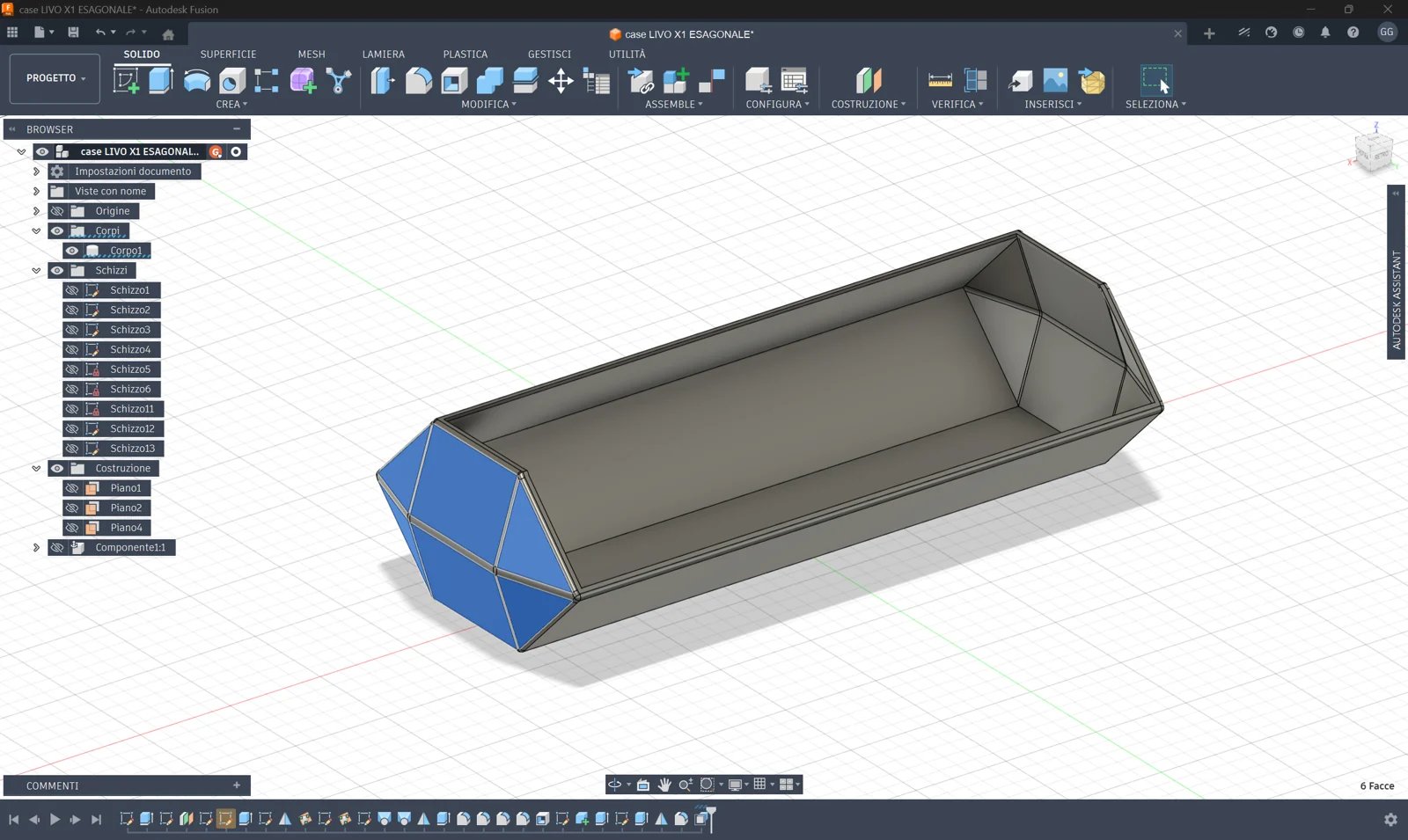Show Piano4 plane via eye icon
The image size is (1408, 840).
point(72,528)
